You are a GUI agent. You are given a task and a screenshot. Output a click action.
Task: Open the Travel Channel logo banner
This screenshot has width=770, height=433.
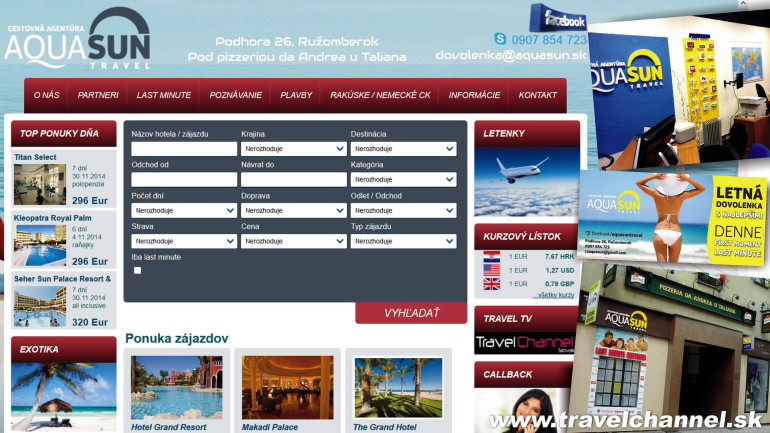(x=524, y=343)
